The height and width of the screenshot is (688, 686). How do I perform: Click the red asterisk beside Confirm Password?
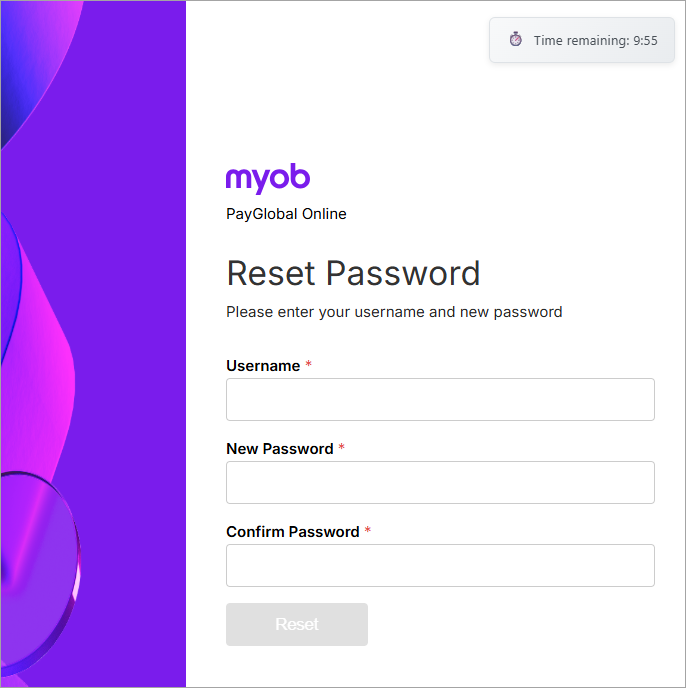coord(367,532)
